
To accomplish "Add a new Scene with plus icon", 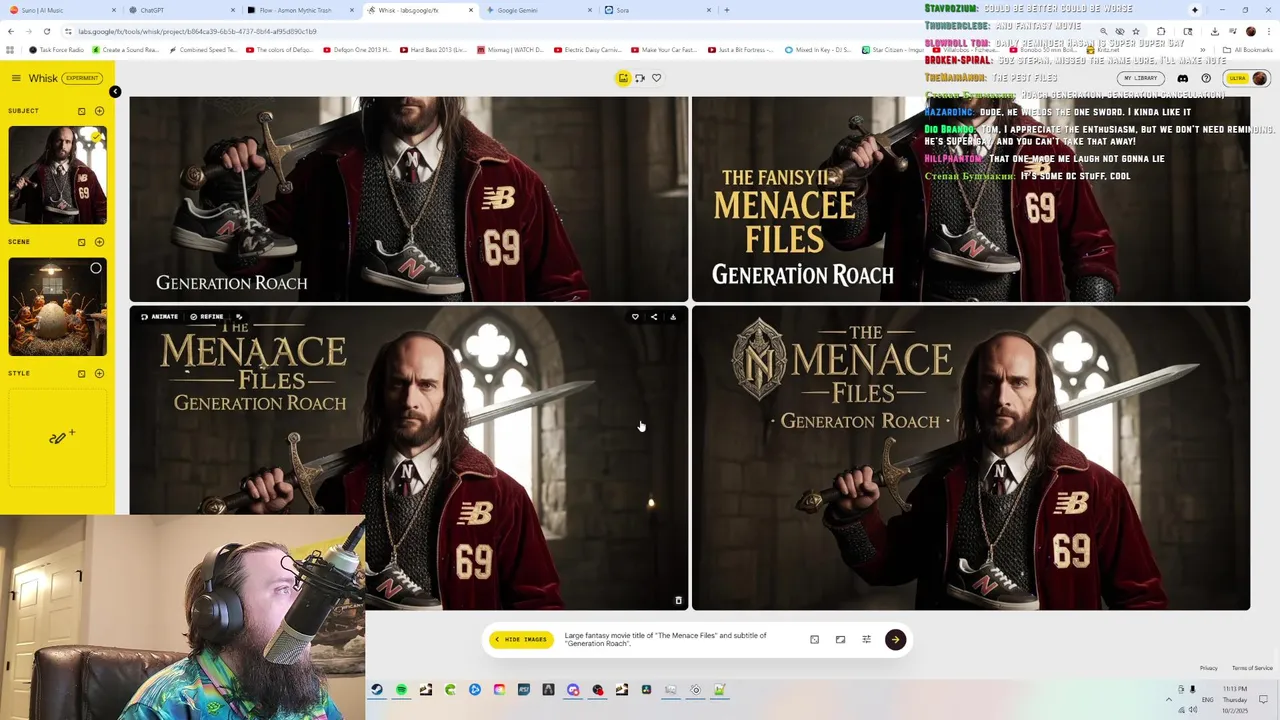I will (x=99, y=242).
